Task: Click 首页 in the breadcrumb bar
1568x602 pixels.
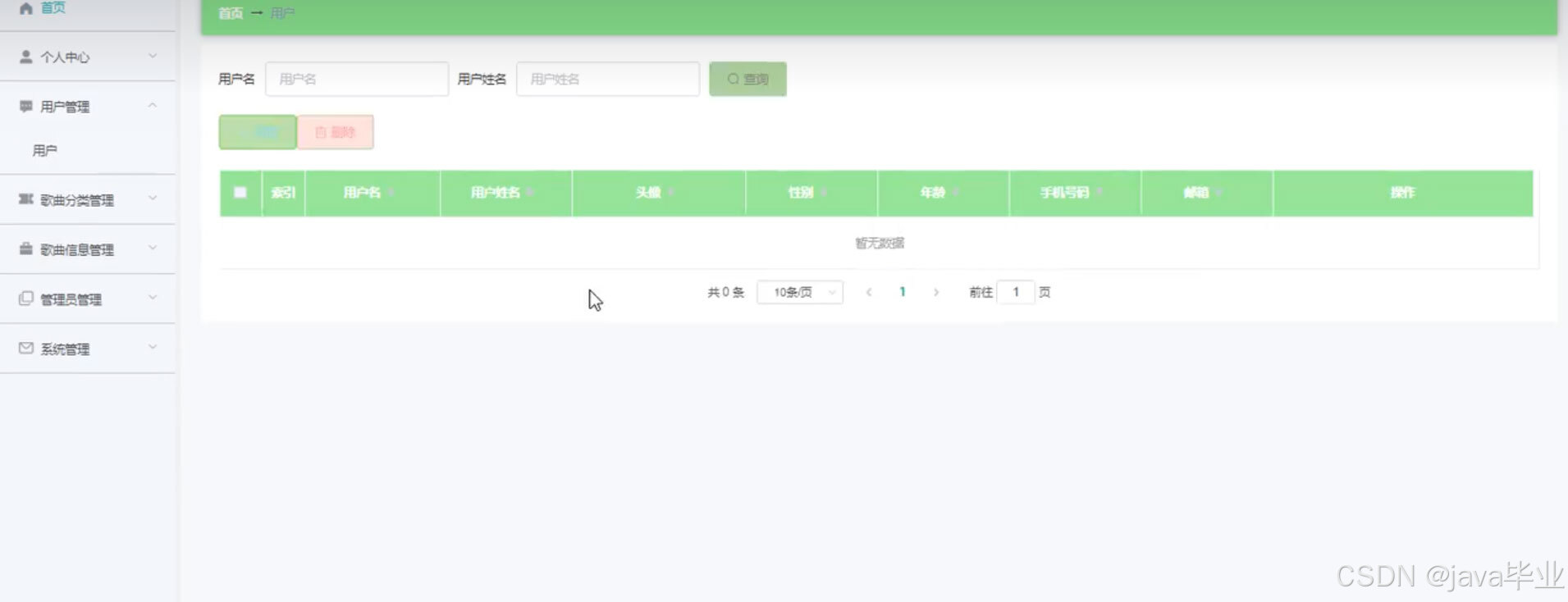Action: click(231, 13)
